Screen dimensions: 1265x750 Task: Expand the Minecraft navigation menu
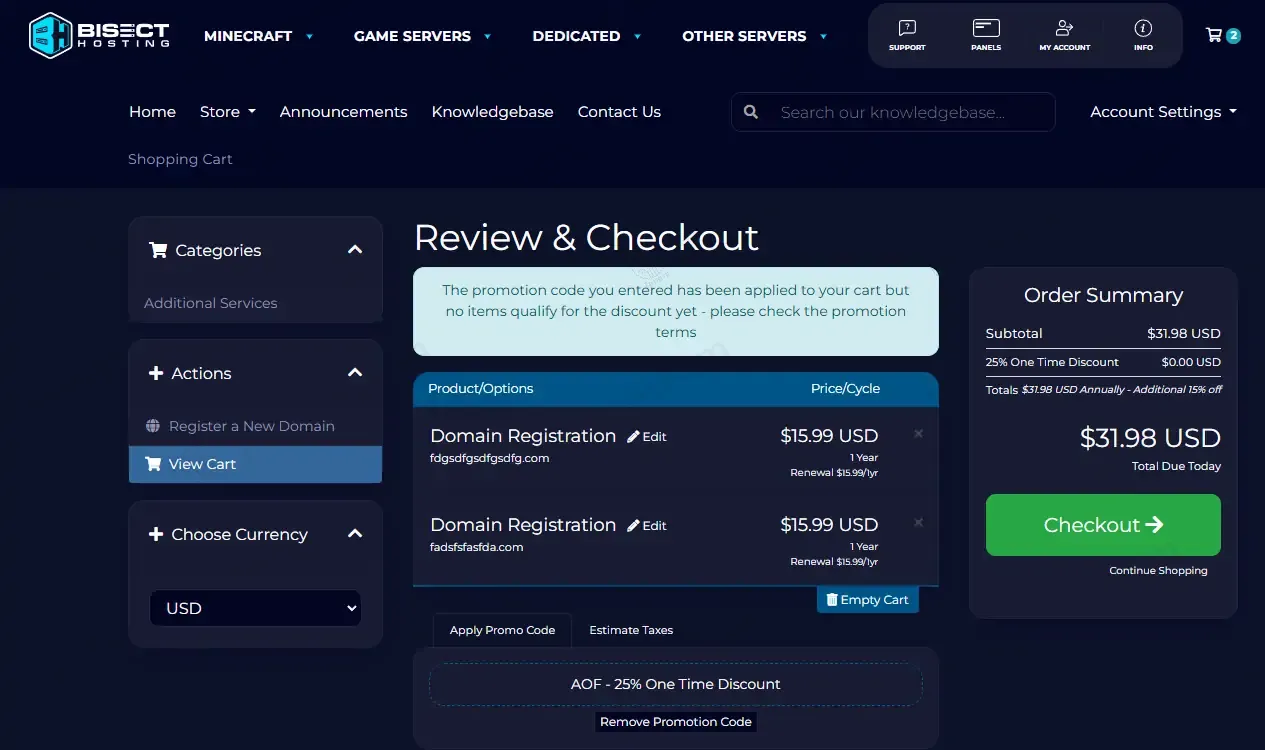click(x=258, y=36)
